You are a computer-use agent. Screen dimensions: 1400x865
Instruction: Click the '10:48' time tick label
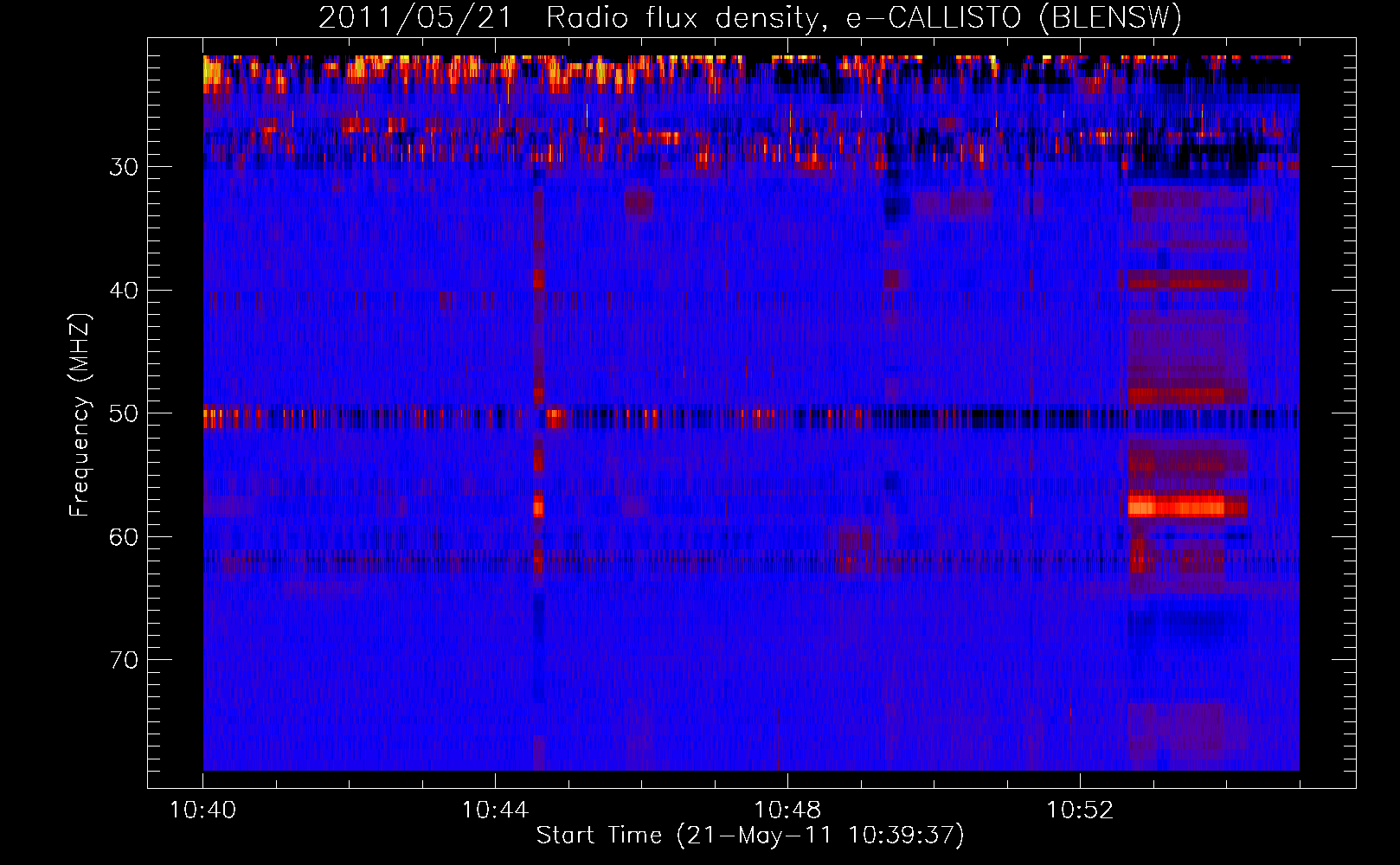coord(787,811)
